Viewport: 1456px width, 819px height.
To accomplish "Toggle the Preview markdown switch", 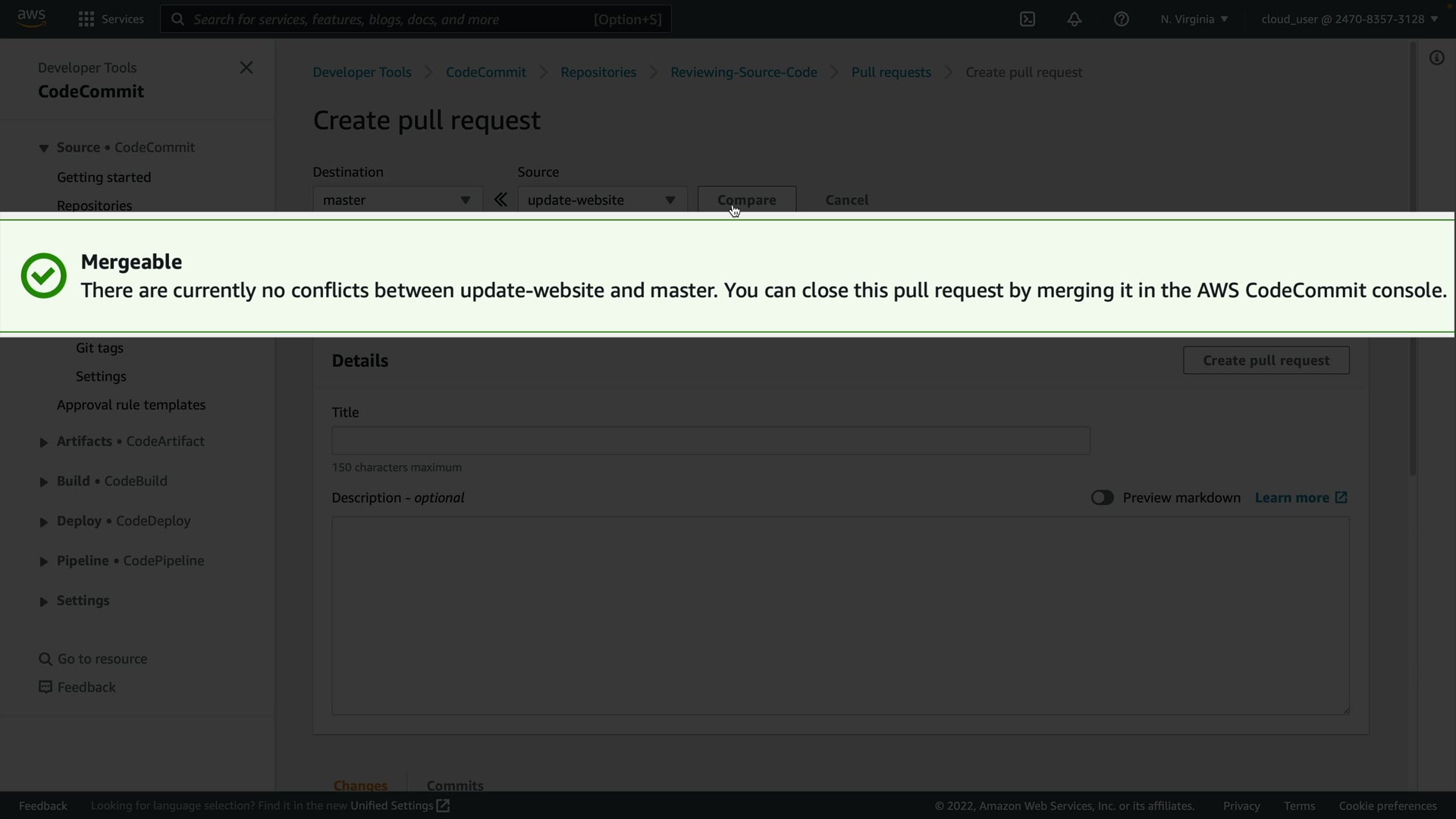I will pyautogui.click(x=1102, y=498).
